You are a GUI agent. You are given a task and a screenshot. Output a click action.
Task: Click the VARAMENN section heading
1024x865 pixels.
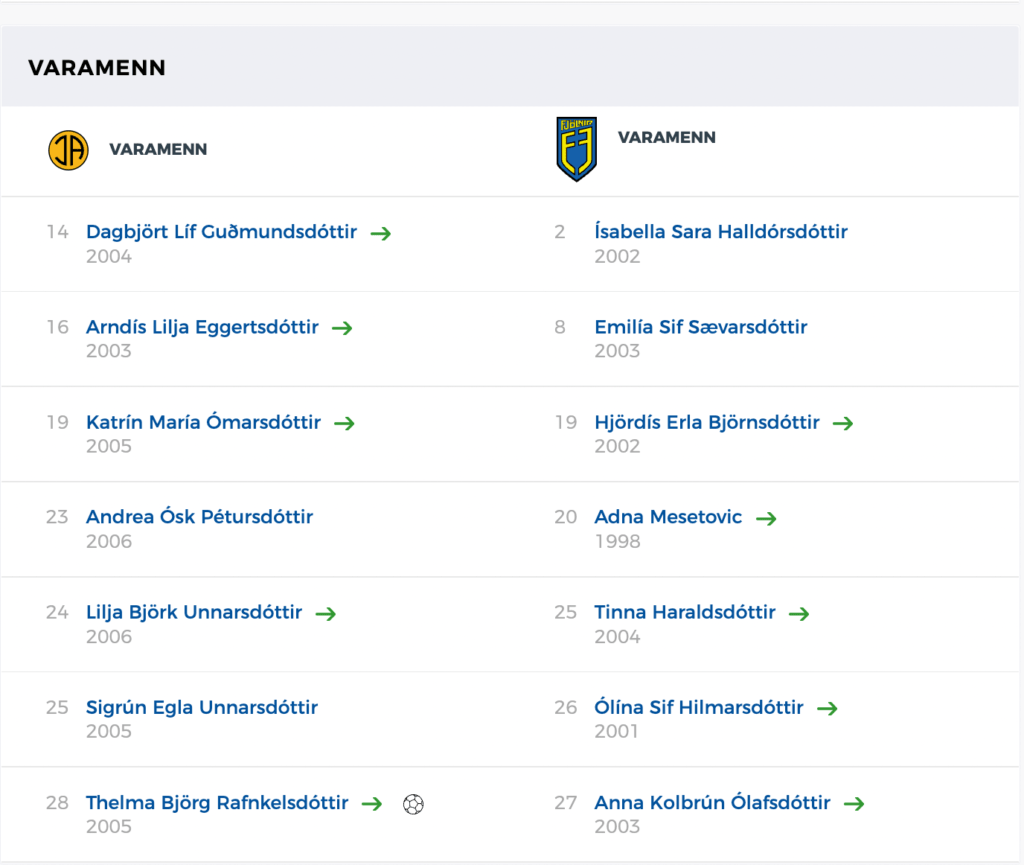[x=97, y=67]
